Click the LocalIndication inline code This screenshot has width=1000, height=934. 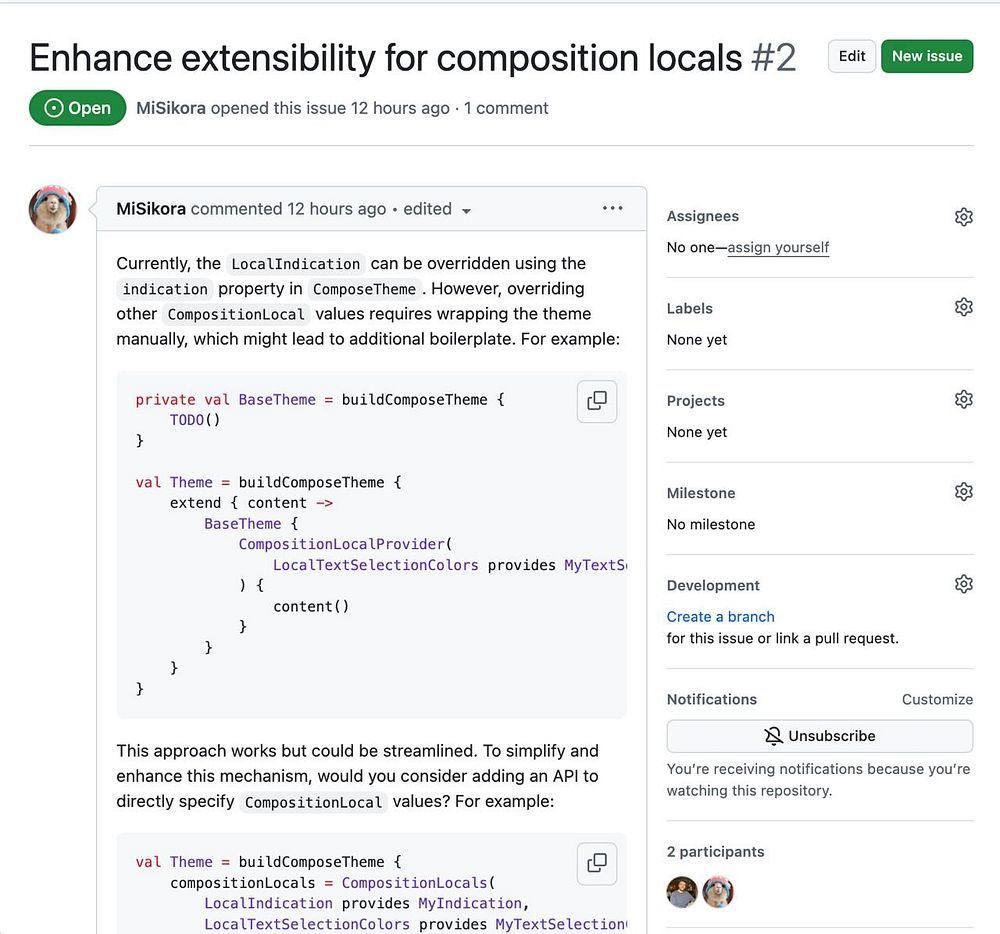coord(295,264)
